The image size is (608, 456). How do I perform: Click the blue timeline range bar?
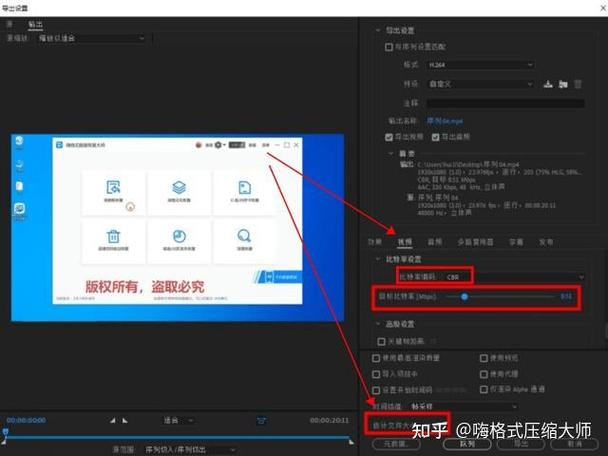coord(178,437)
